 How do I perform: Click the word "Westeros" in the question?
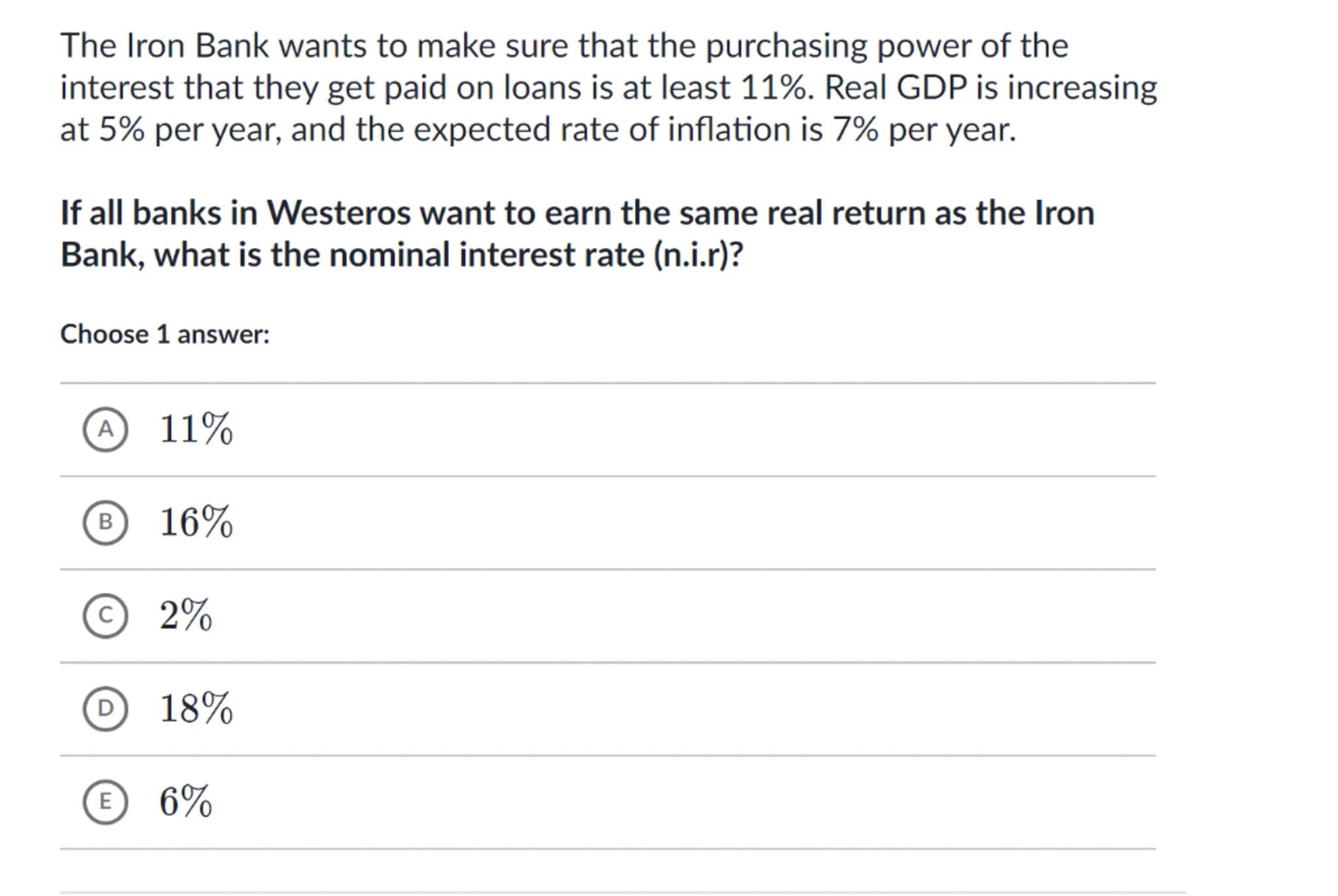(338, 213)
